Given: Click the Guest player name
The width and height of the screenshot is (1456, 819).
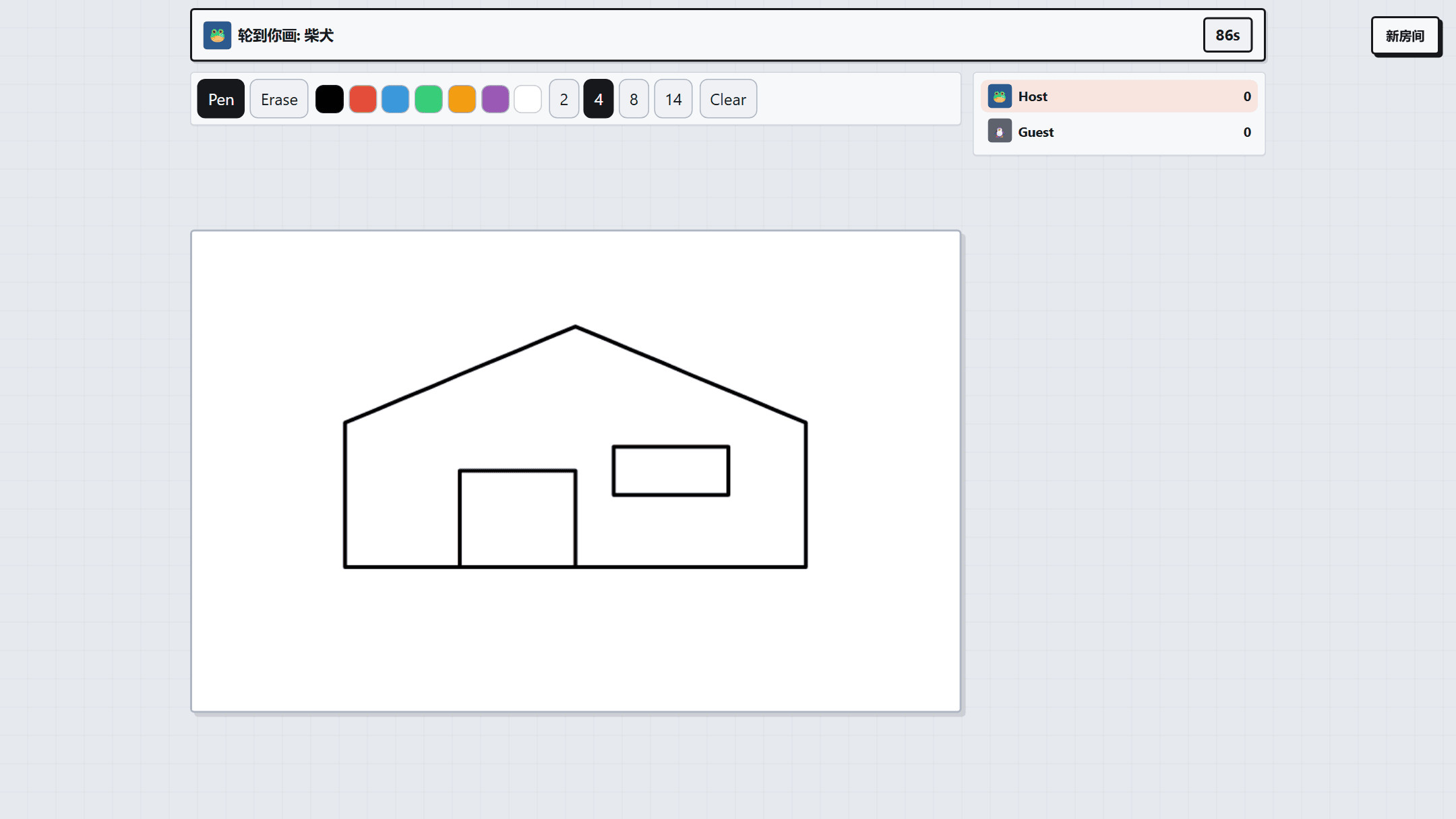Looking at the screenshot, I should [x=1036, y=132].
